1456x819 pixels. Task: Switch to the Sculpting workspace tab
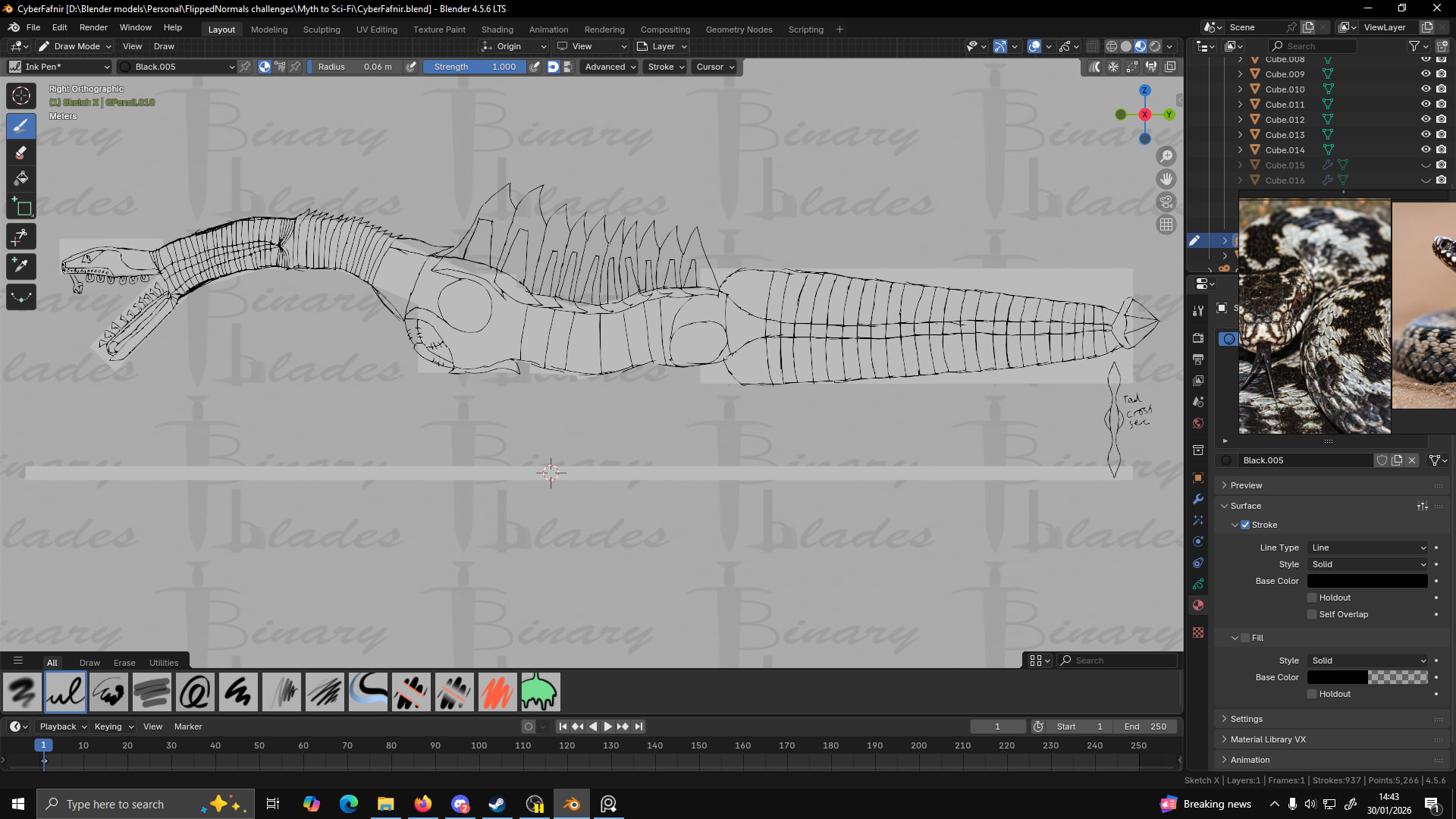322,30
